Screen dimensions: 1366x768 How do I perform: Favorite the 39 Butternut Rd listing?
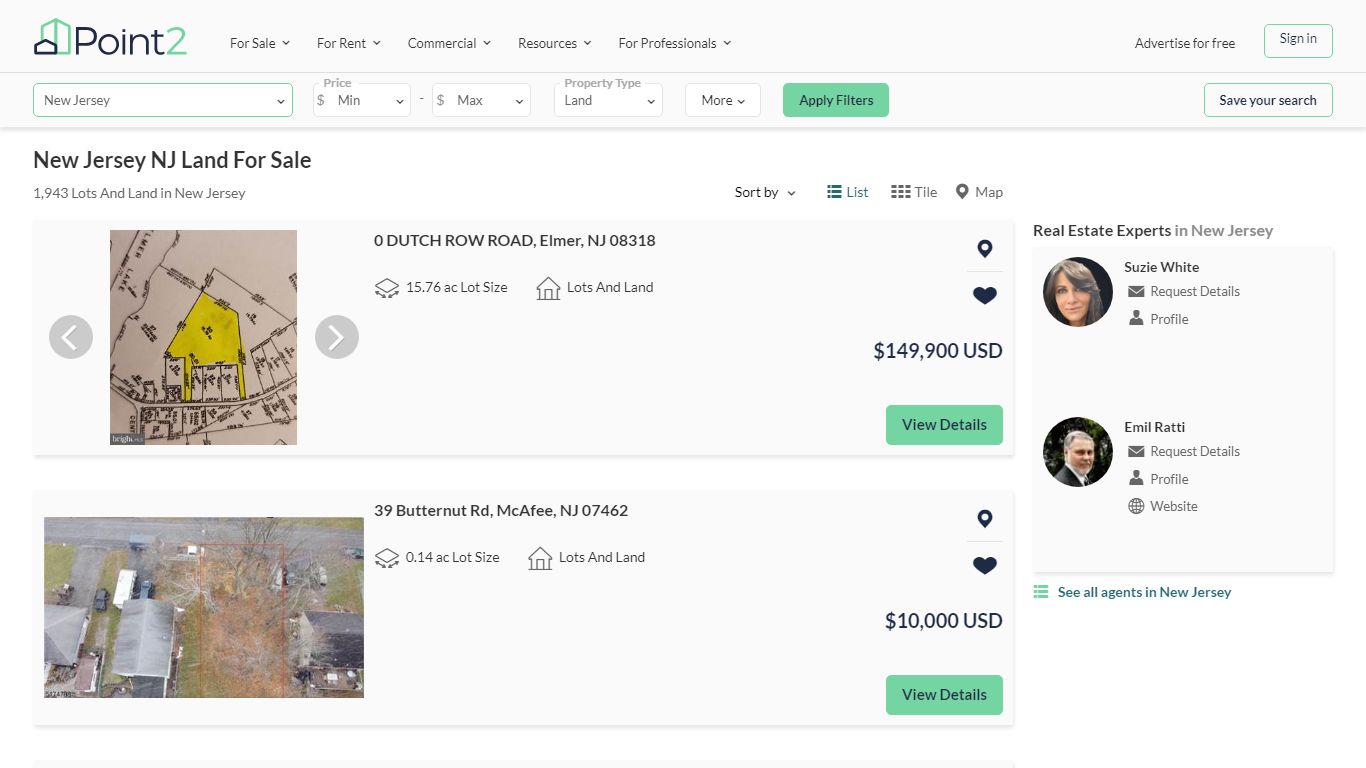coord(985,565)
